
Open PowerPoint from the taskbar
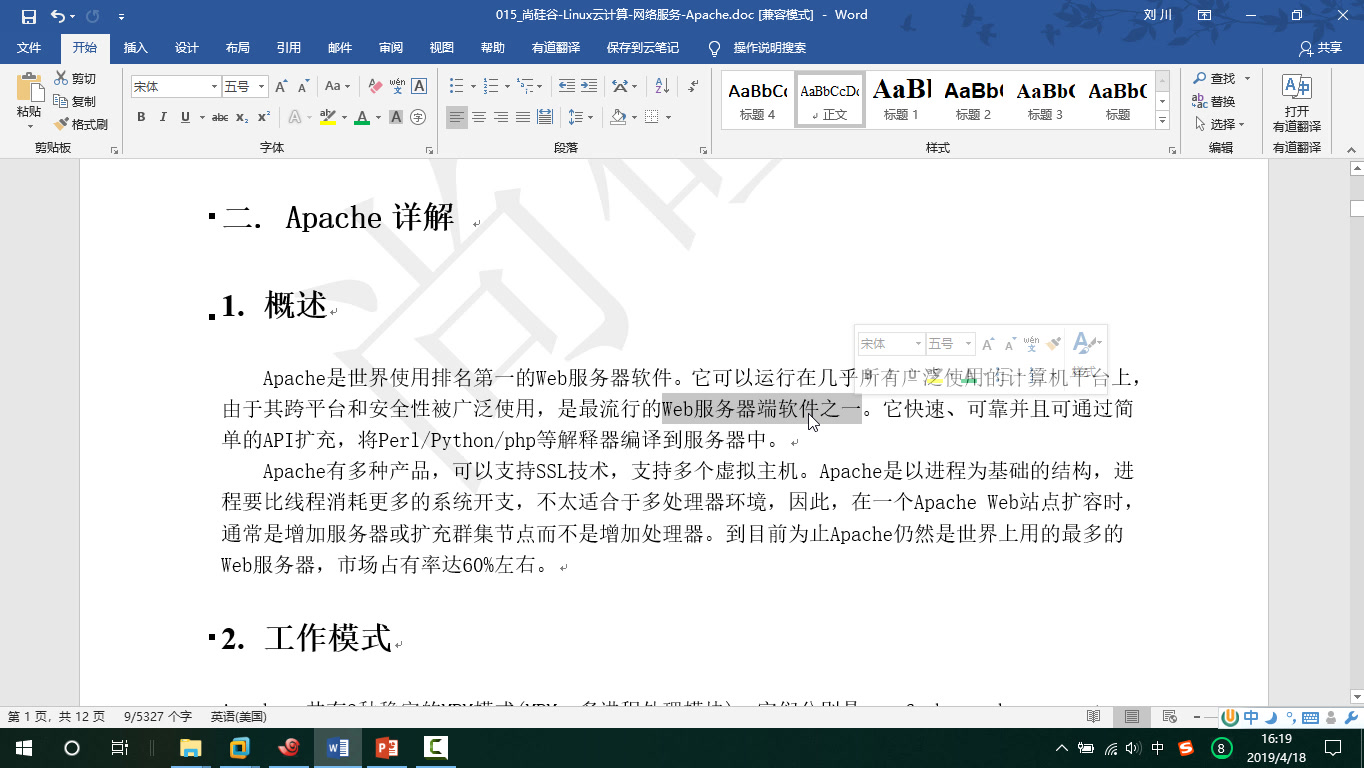[x=387, y=748]
